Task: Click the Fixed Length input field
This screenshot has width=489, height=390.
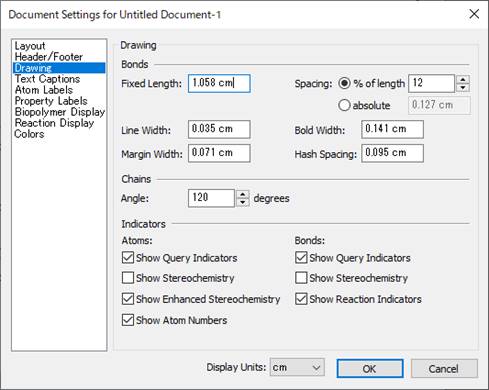Action: click(x=219, y=83)
